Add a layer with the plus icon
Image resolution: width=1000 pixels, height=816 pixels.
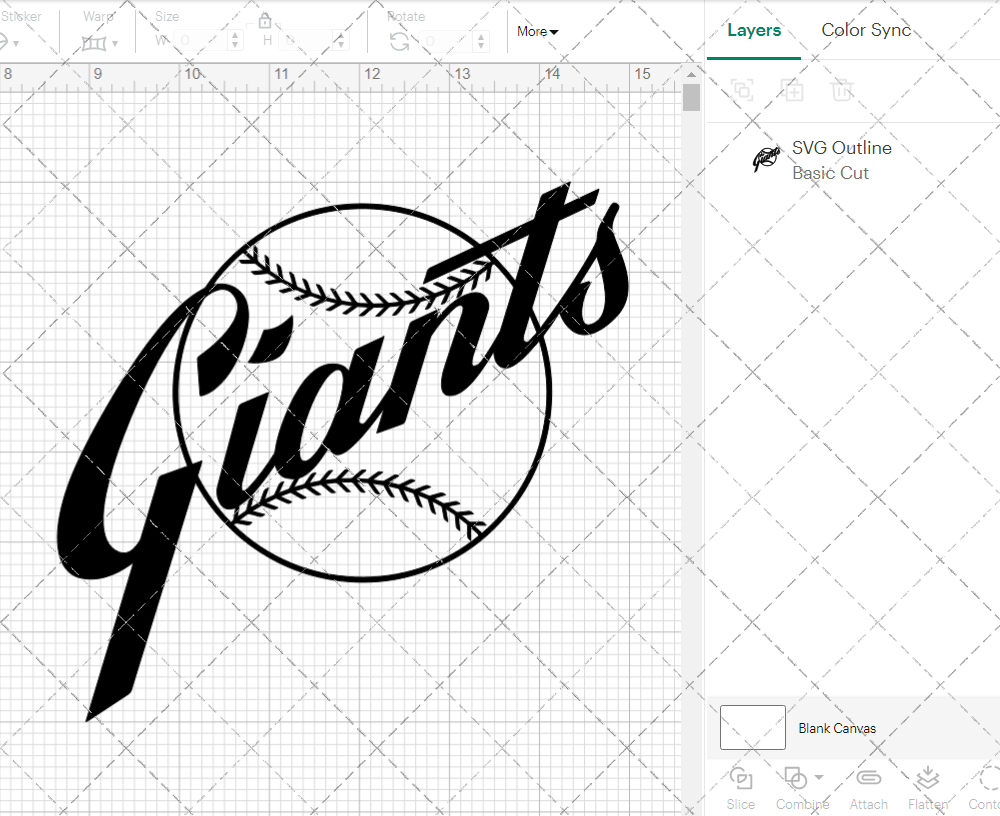pyautogui.click(x=793, y=90)
